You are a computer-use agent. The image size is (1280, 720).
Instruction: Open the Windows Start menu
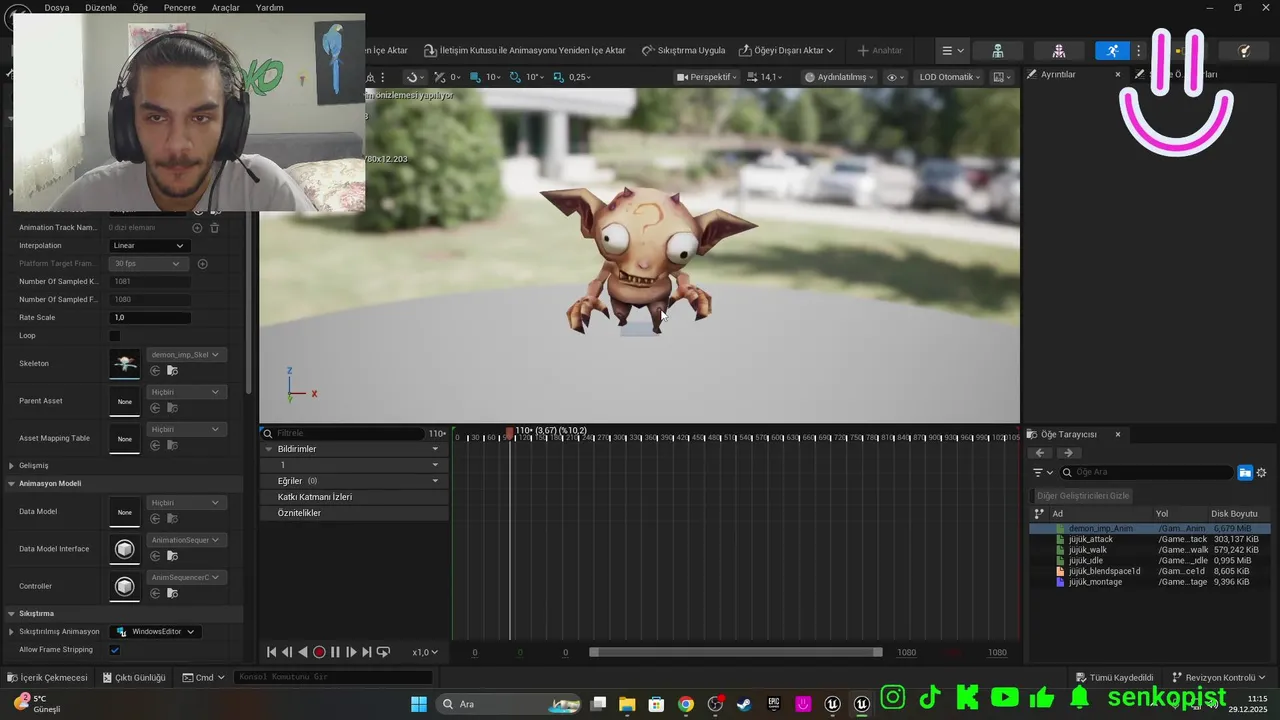pos(419,704)
